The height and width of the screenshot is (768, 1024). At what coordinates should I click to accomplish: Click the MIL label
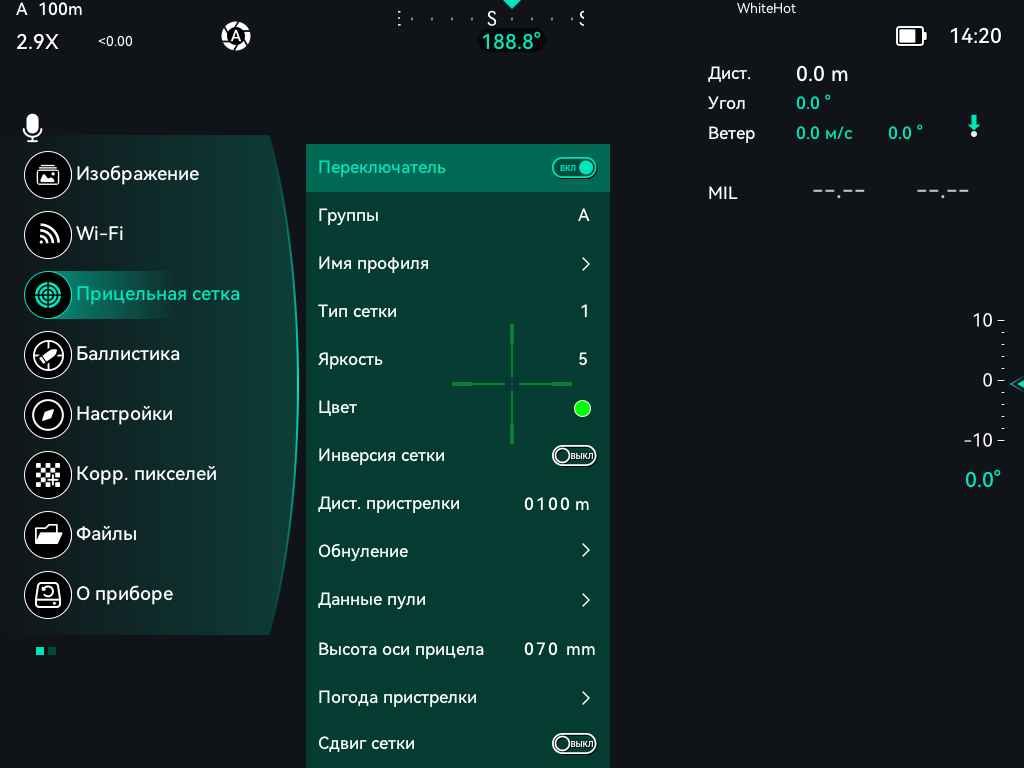click(722, 193)
